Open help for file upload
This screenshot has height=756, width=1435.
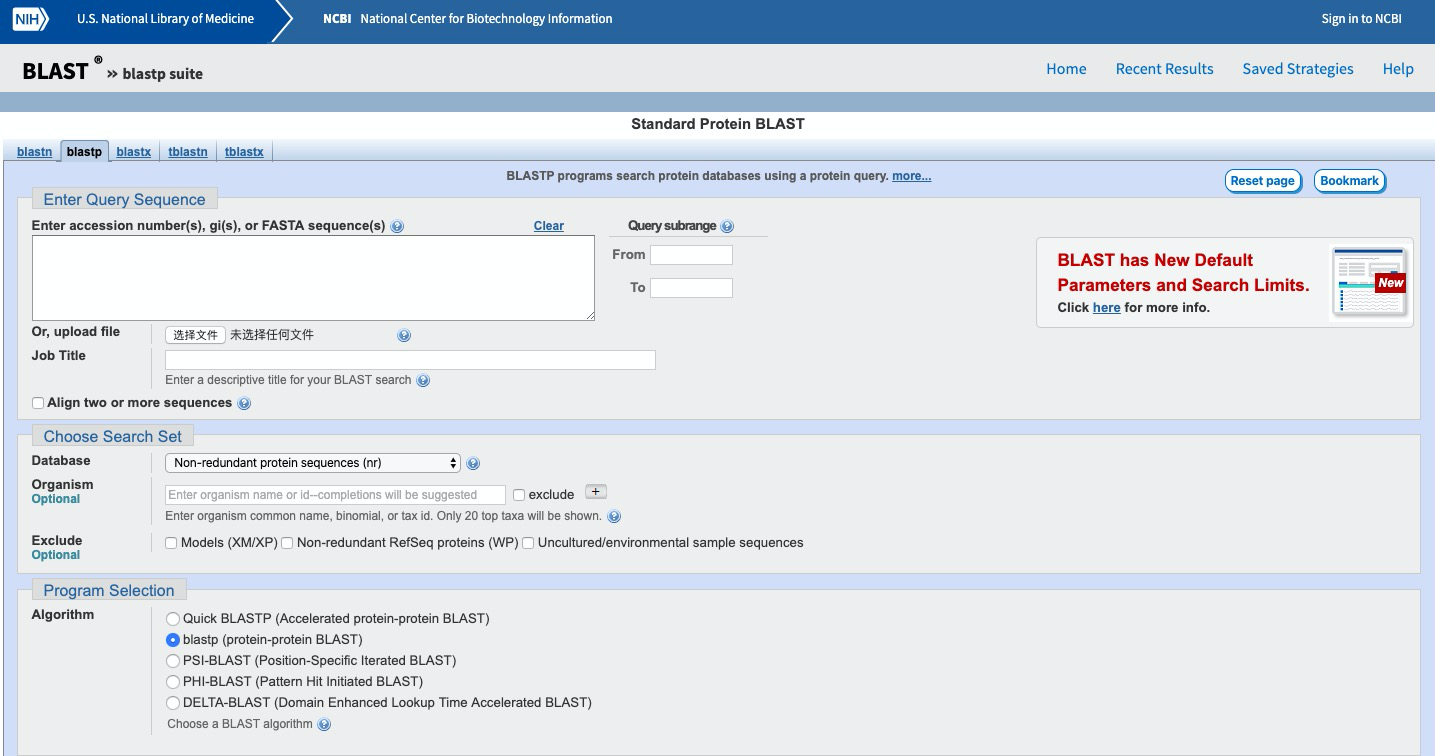tap(402, 335)
